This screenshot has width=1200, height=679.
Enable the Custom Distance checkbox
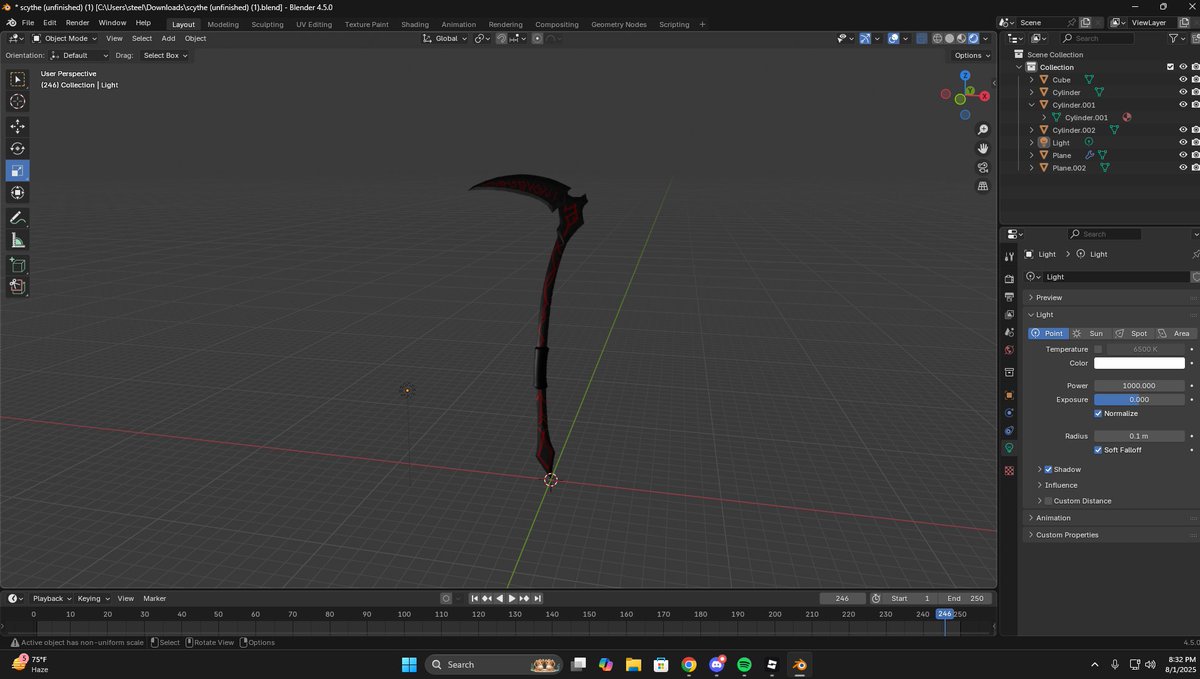coord(1048,501)
